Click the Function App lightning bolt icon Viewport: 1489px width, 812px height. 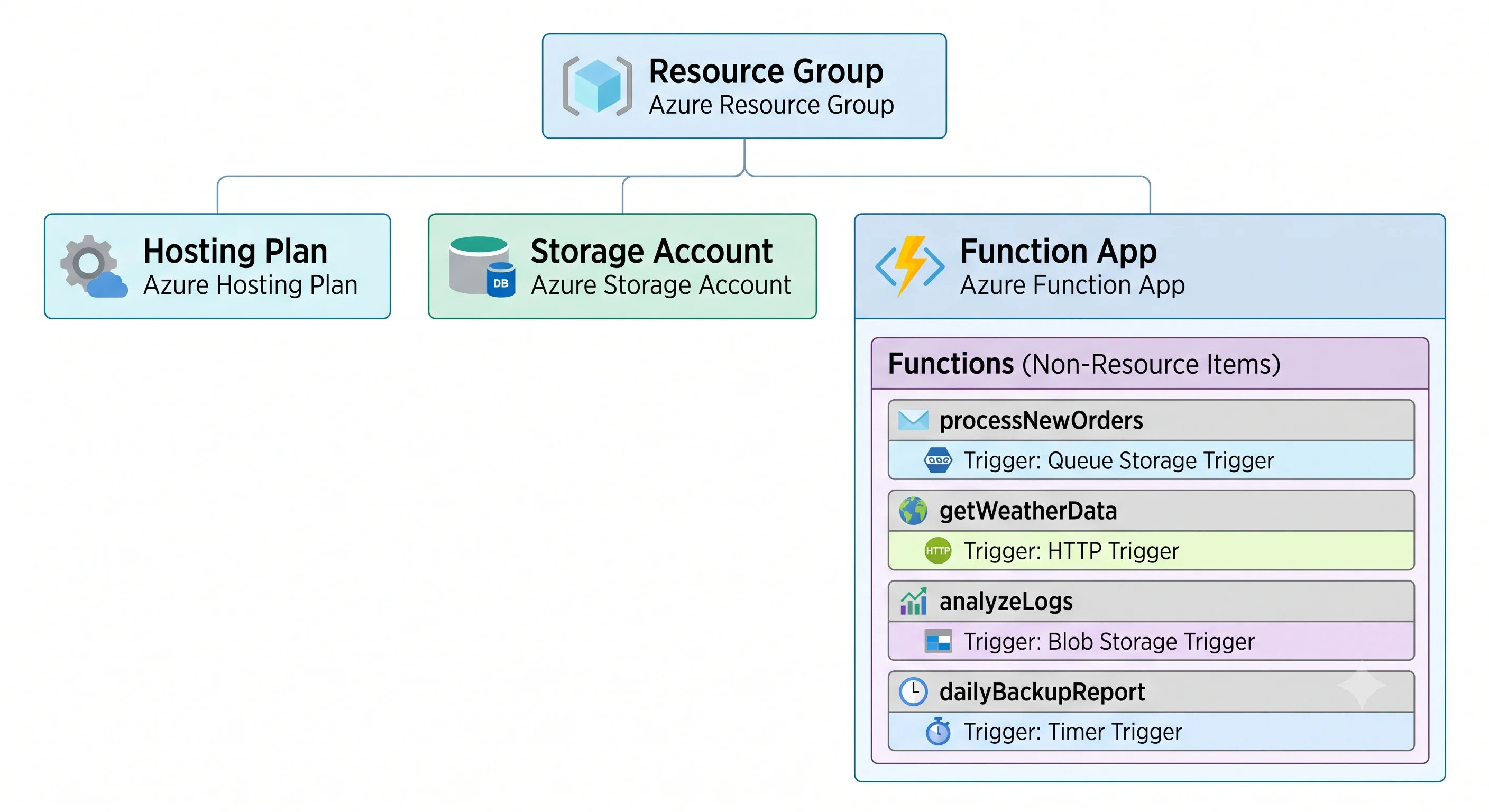click(x=910, y=266)
